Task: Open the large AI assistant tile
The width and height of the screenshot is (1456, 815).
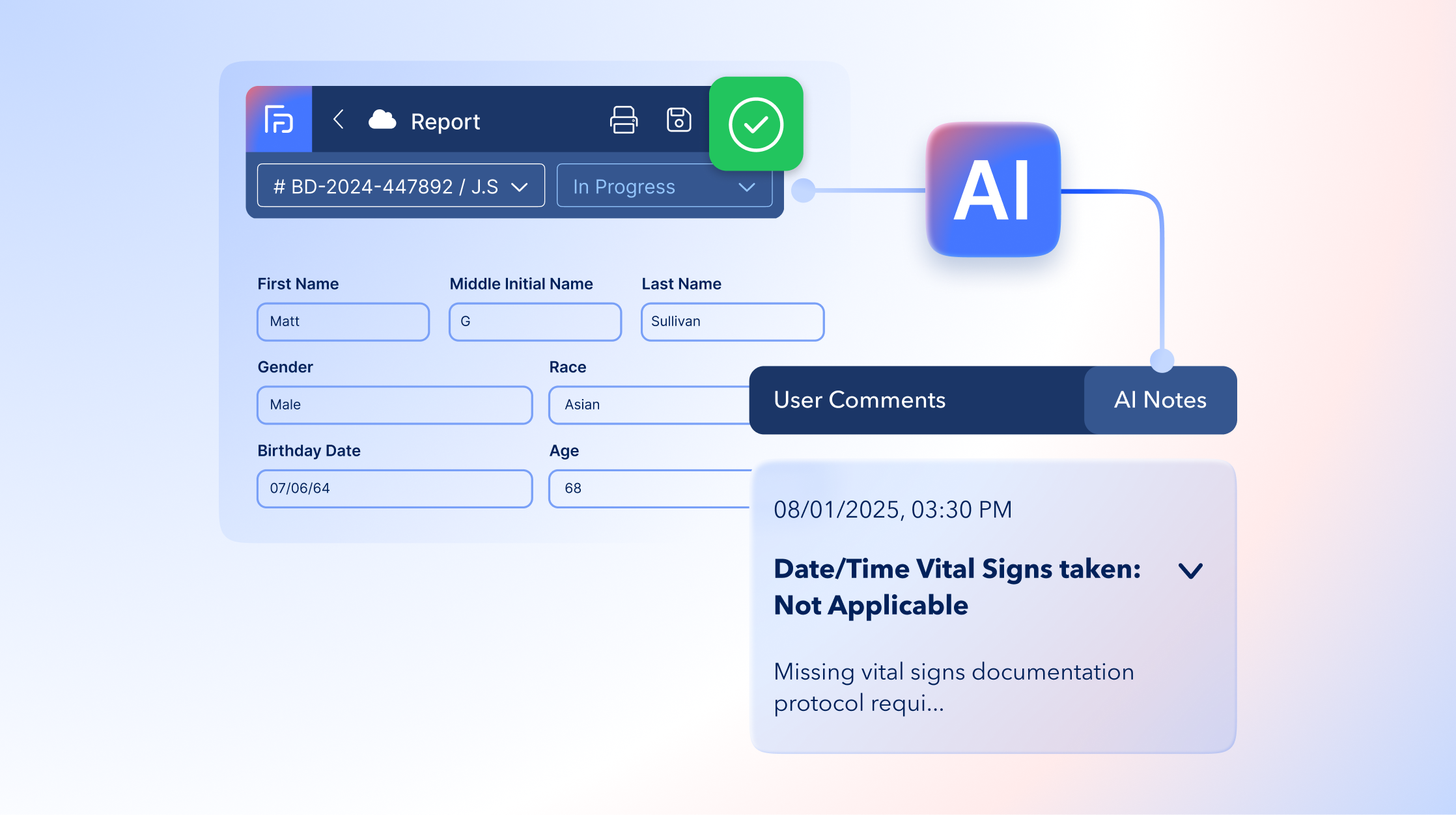Action: tap(992, 190)
